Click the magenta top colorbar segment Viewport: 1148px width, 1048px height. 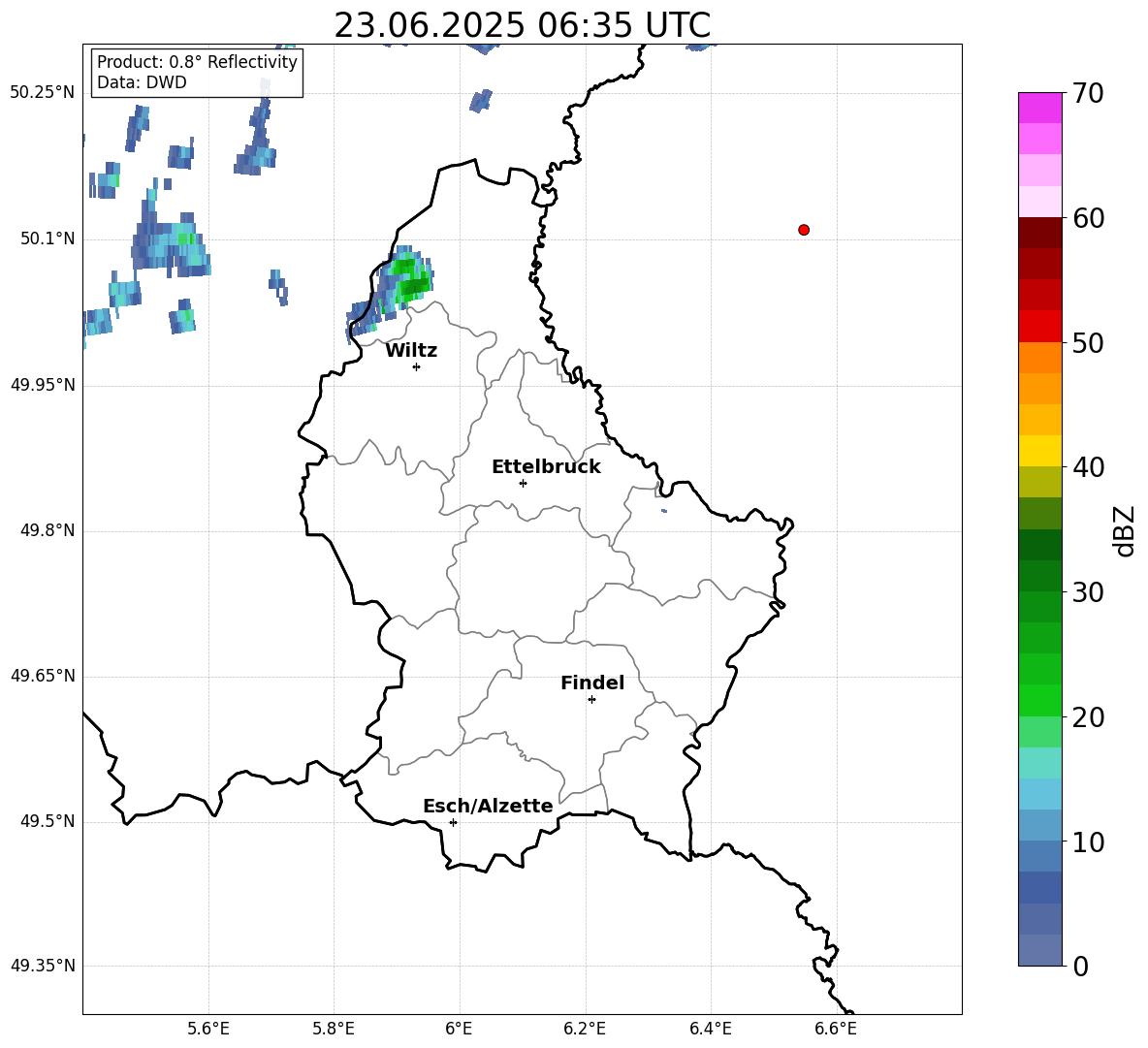pyautogui.click(x=1040, y=109)
